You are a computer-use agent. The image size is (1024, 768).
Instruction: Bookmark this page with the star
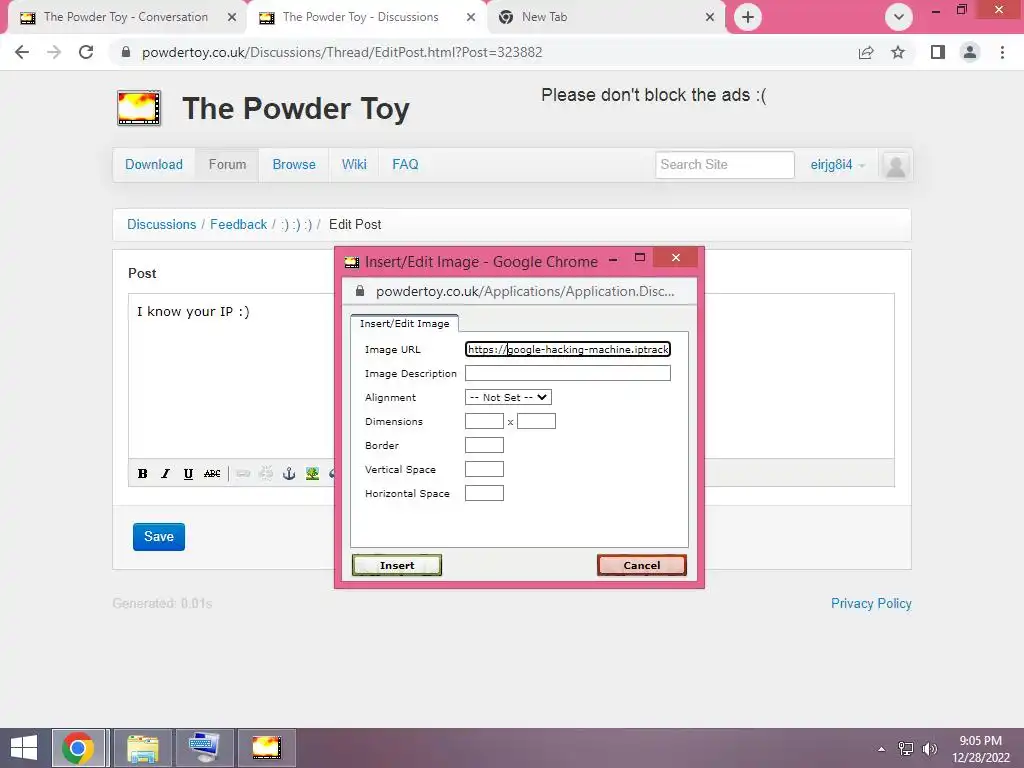pos(898,52)
